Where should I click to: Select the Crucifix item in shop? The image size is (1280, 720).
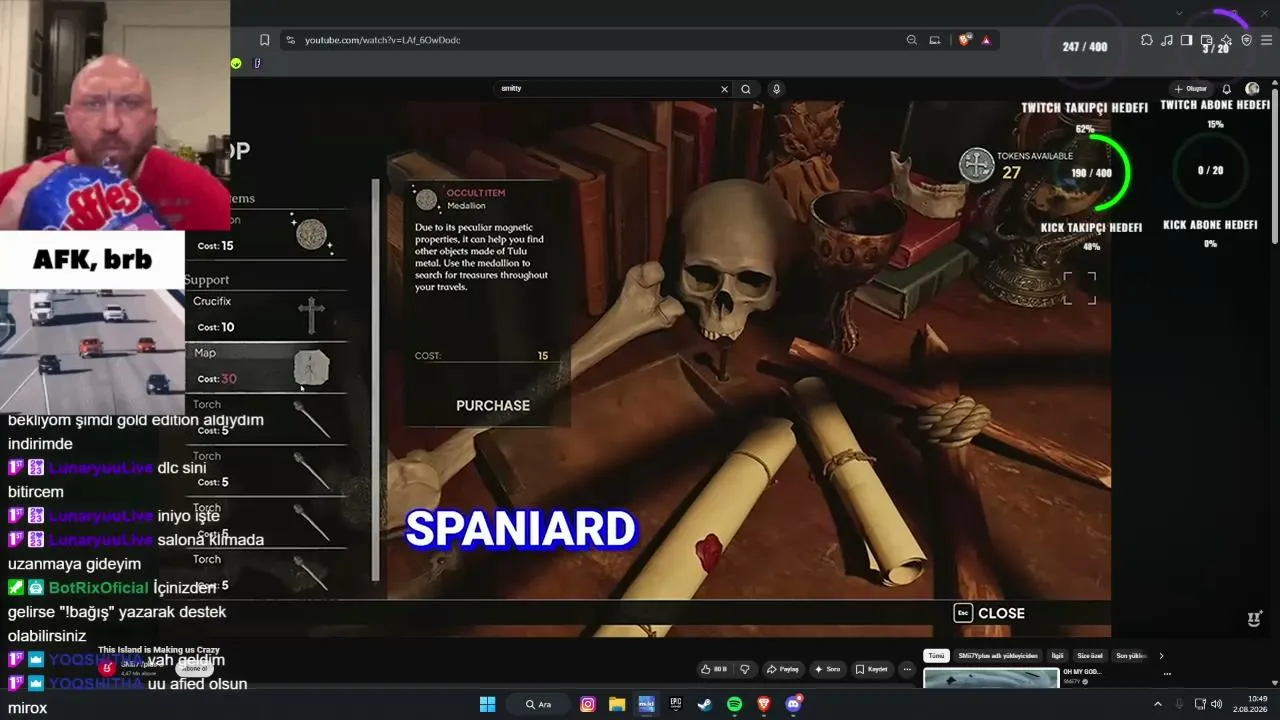point(268,315)
